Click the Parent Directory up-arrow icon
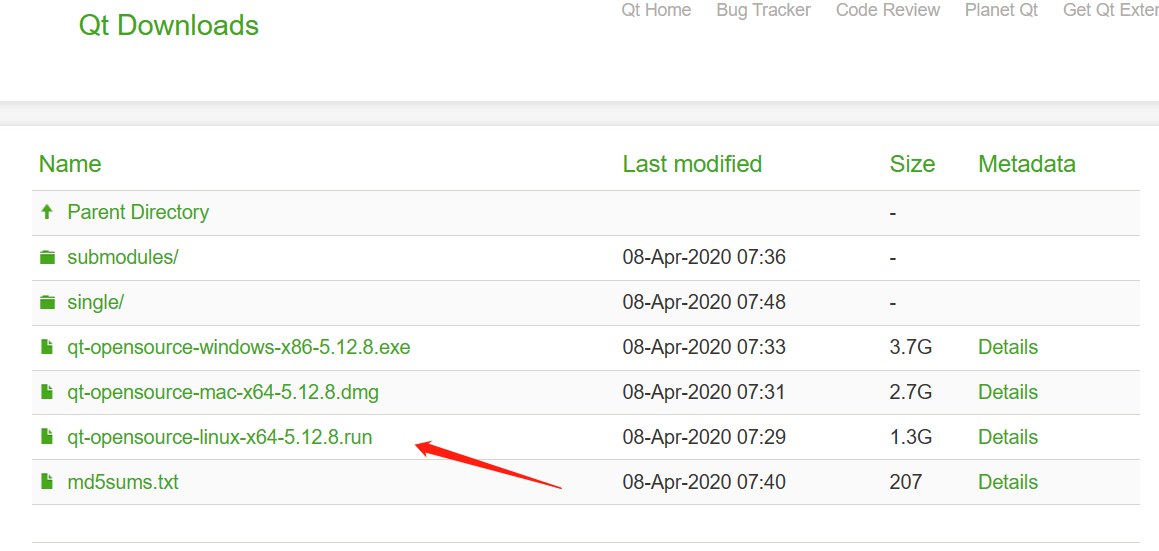This screenshot has height=551, width=1159. click(x=46, y=212)
